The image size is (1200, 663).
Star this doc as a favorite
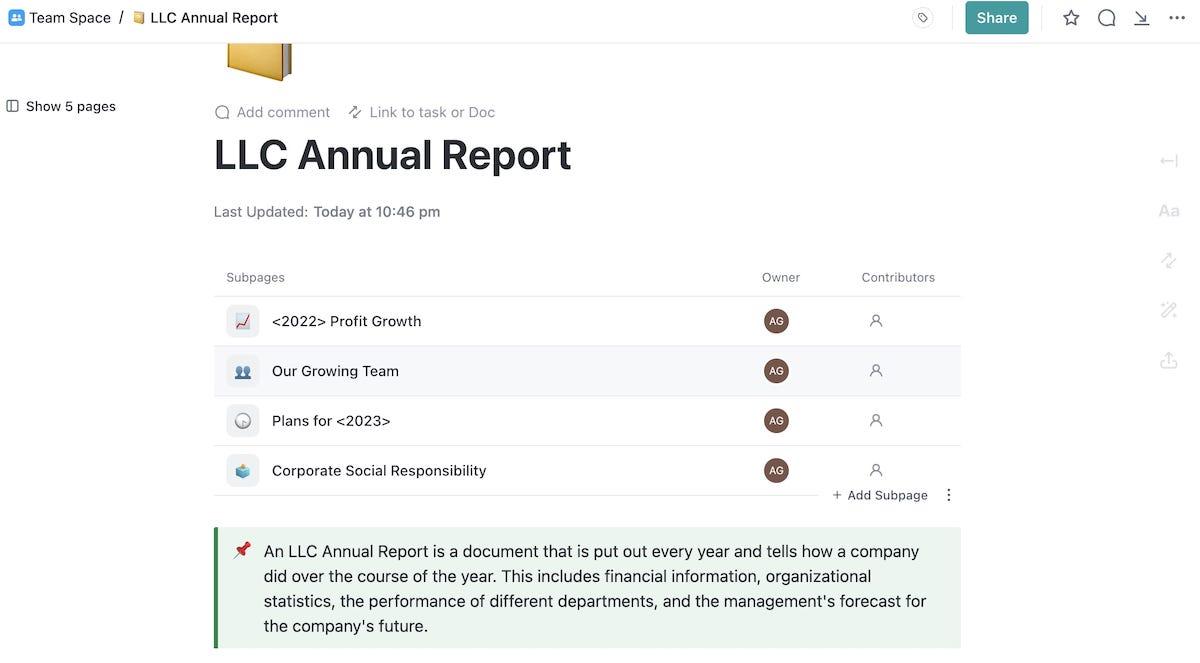(x=1071, y=18)
